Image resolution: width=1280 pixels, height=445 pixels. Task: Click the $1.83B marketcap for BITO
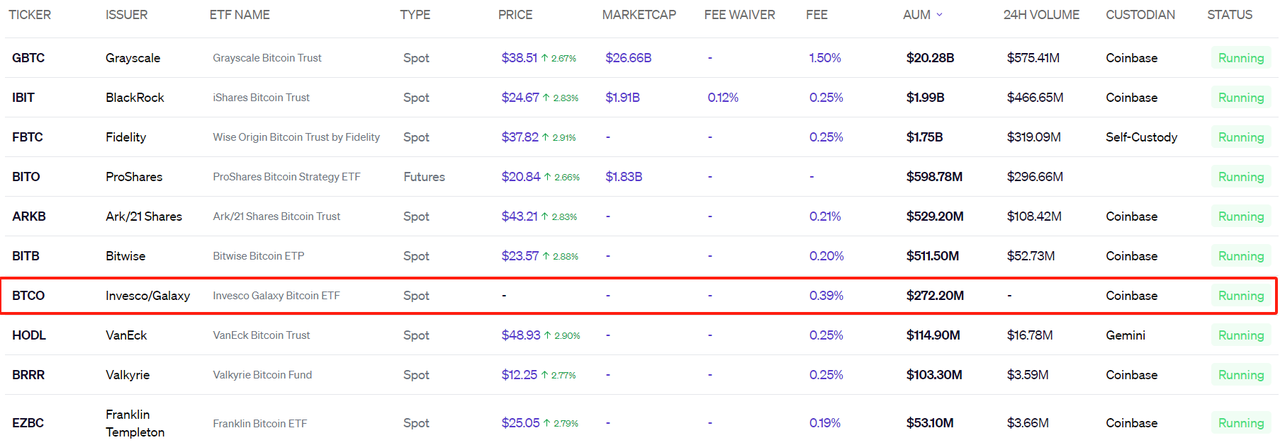point(623,177)
